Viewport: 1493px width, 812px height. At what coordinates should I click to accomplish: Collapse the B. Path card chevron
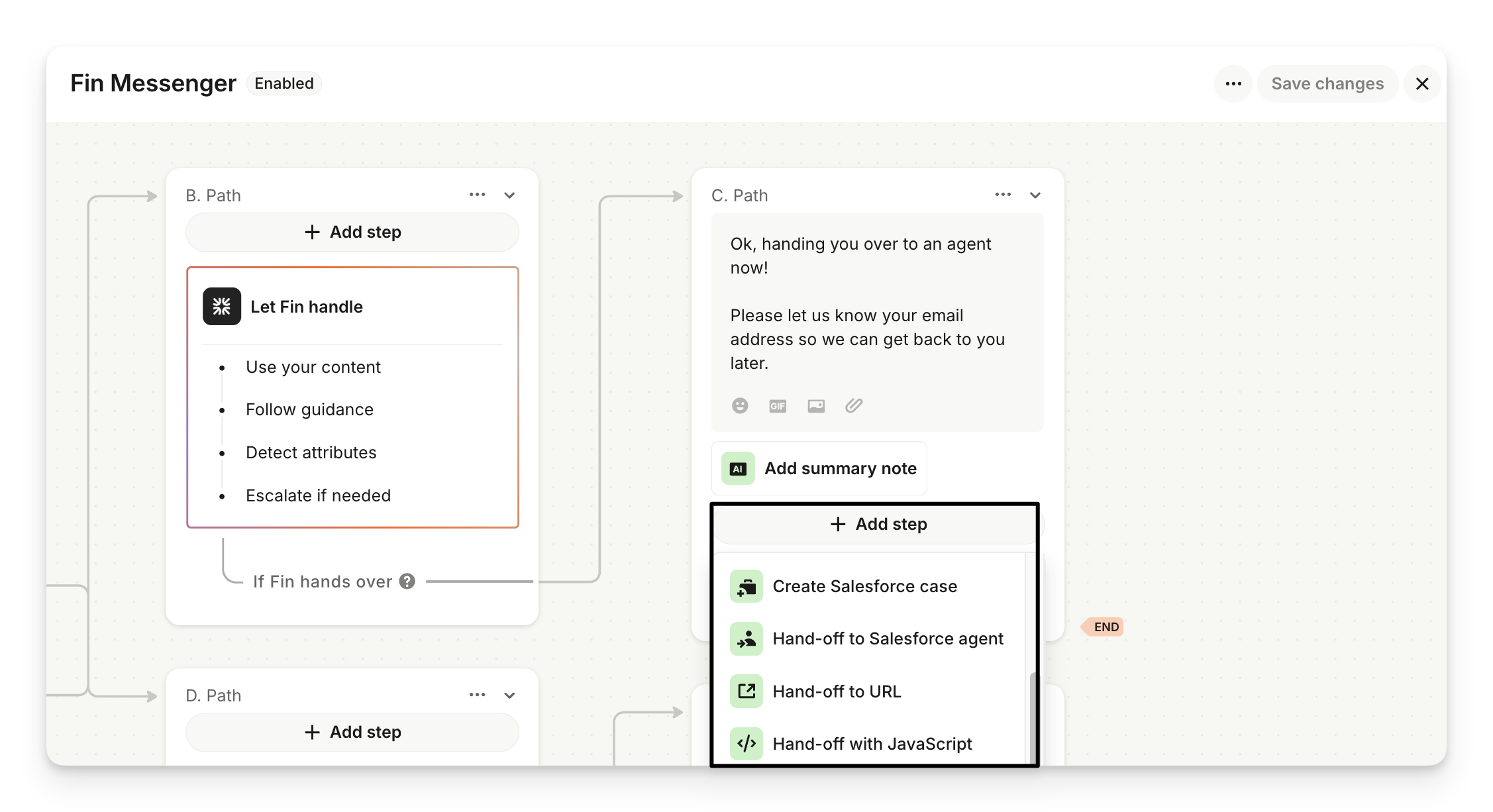[509, 195]
